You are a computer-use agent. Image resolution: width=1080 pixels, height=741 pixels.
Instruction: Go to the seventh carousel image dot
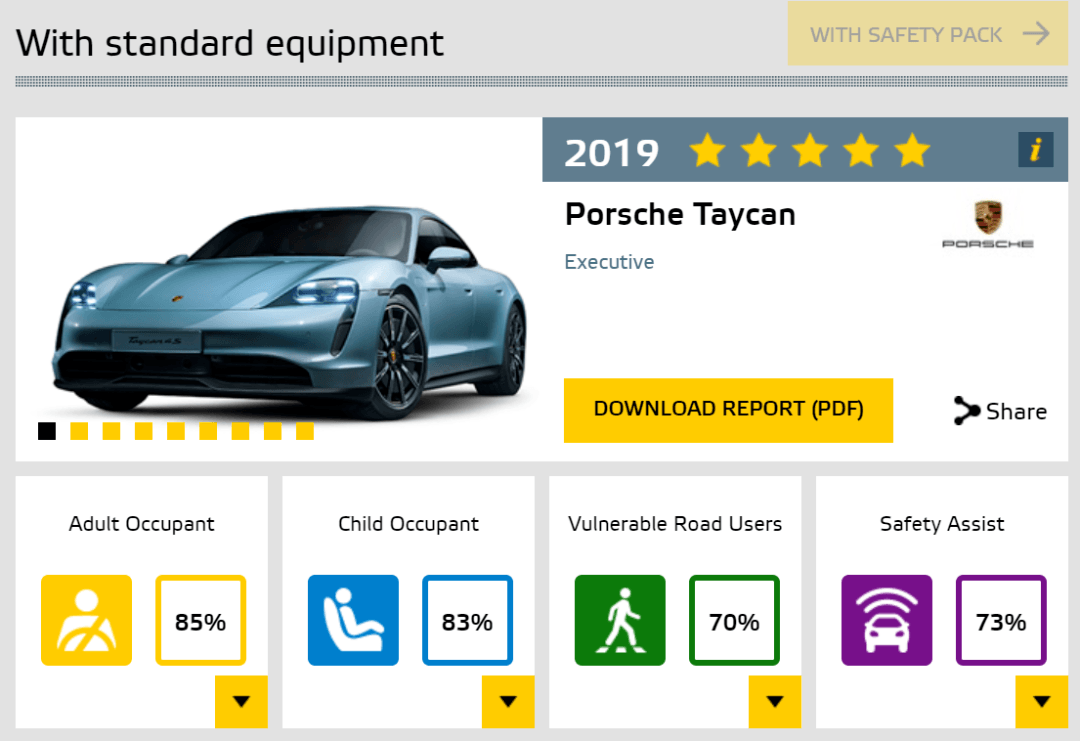(240, 431)
